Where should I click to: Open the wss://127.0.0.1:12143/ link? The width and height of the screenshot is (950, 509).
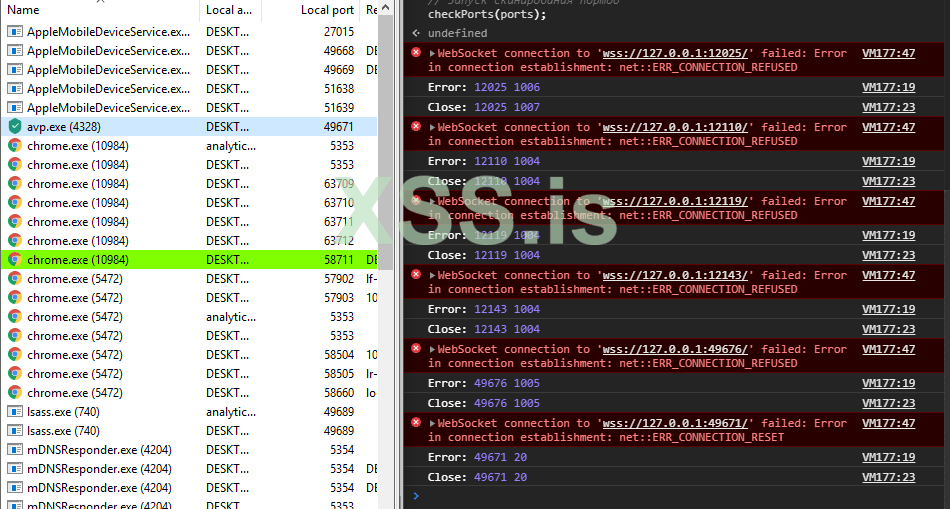click(x=676, y=275)
